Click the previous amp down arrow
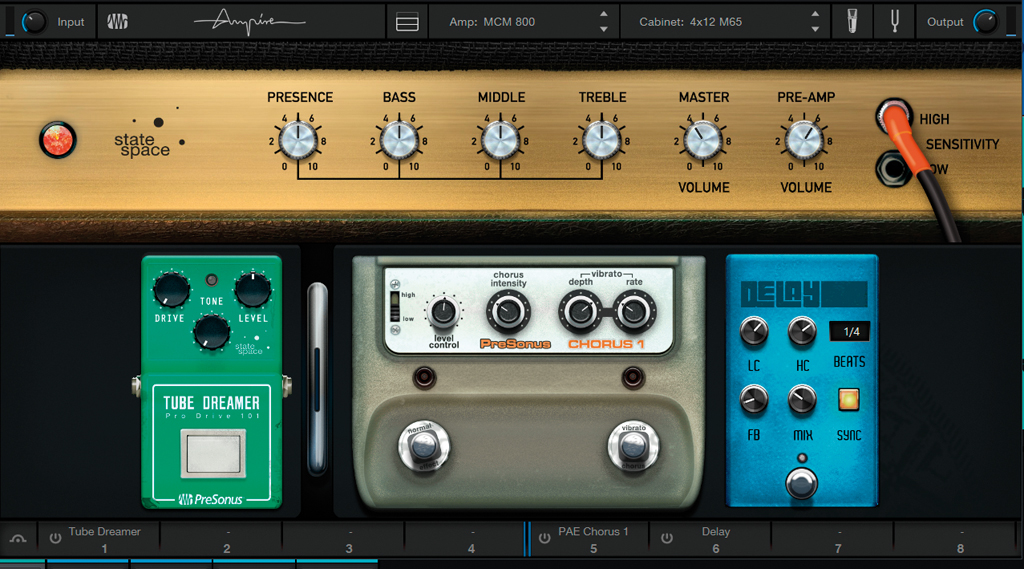1024x569 pixels. point(603,29)
